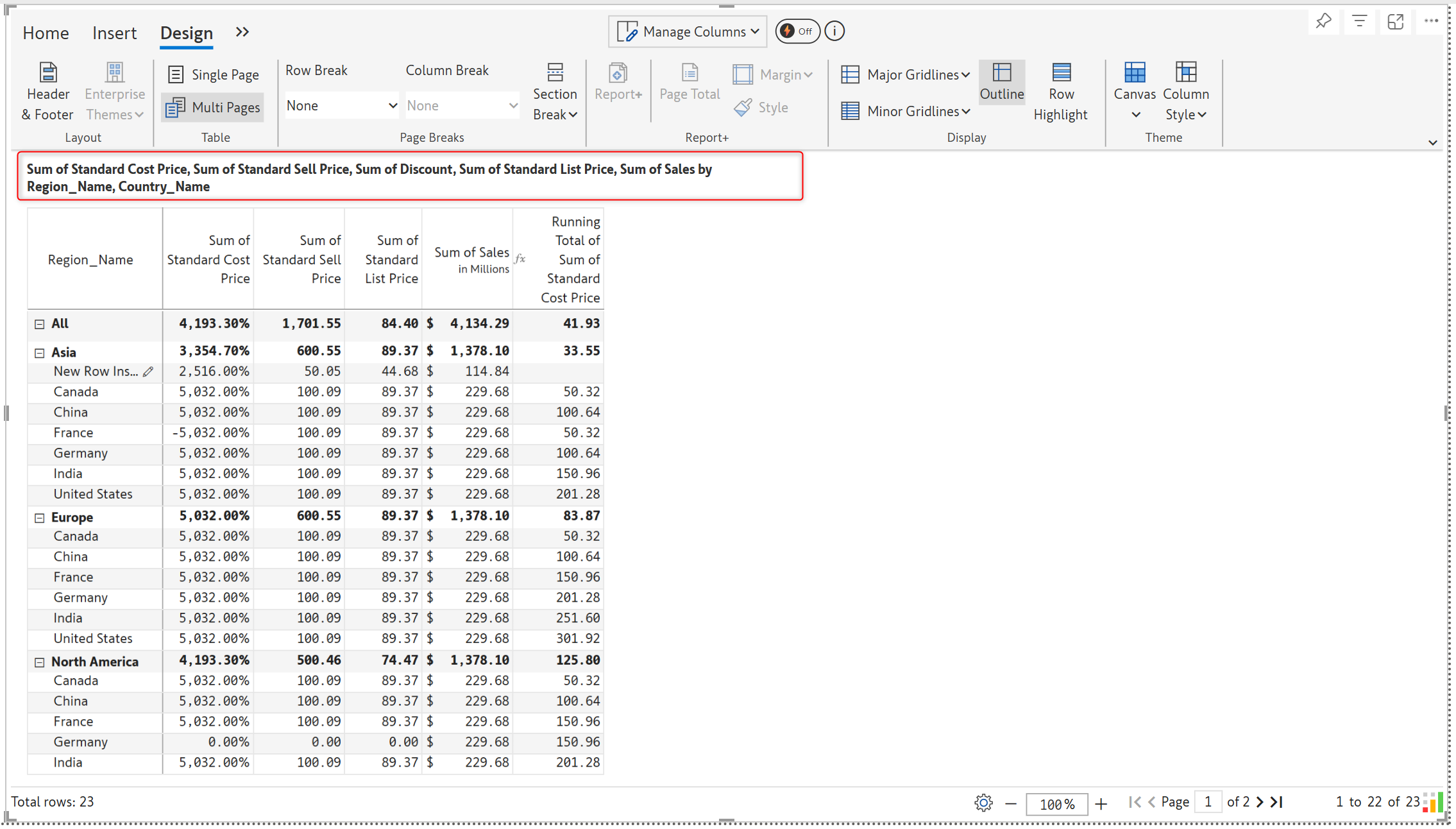The image size is (1456, 829).
Task: Open the pagination settings gear
Action: 983,802
